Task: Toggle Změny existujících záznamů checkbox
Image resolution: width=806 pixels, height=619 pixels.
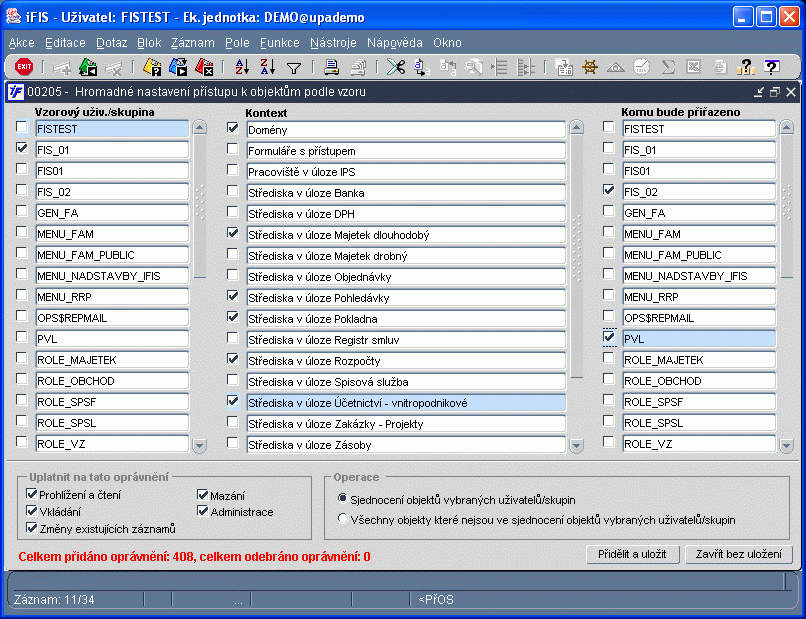Action: [x=31, y=528]
